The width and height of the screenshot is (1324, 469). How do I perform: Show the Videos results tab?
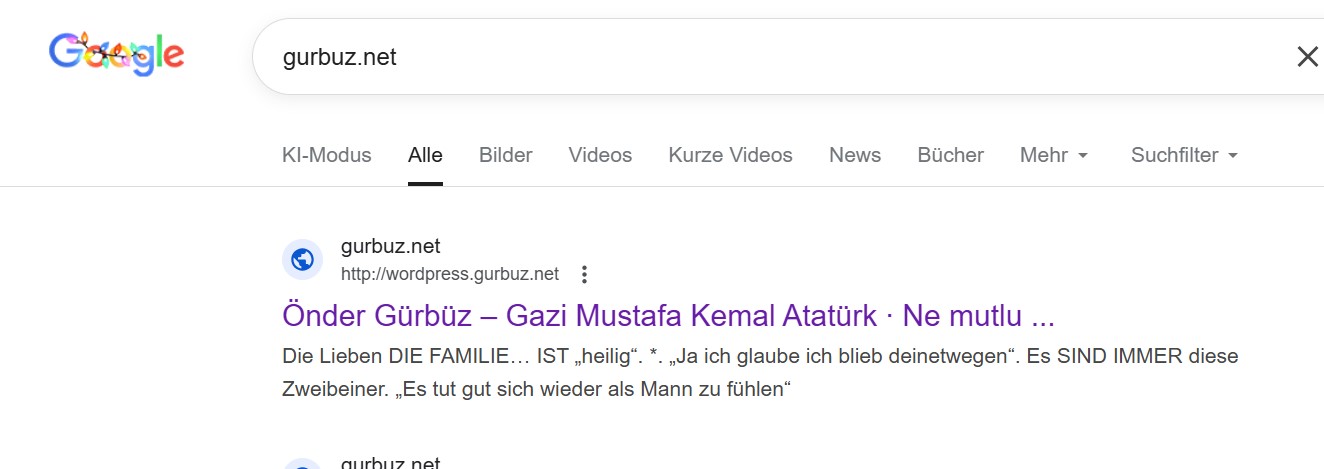pos(600,155)
